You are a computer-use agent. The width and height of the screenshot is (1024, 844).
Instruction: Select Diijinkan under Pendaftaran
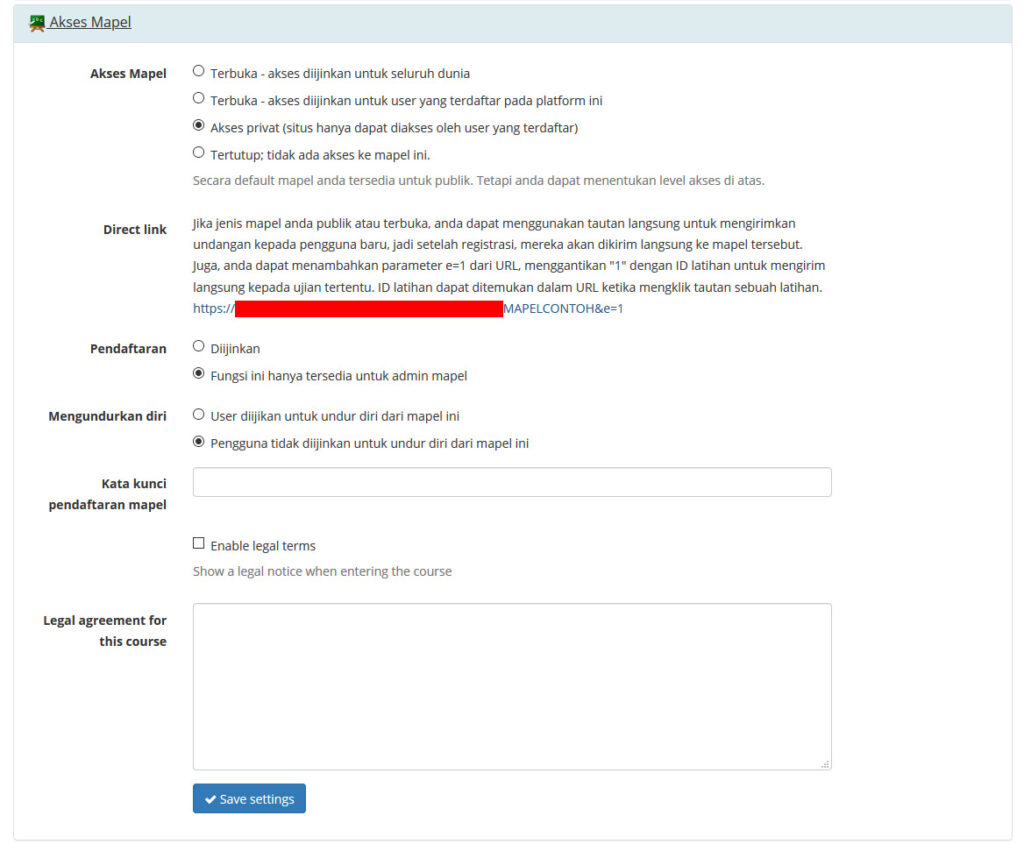pyautogui.click(x=198, y=347)
